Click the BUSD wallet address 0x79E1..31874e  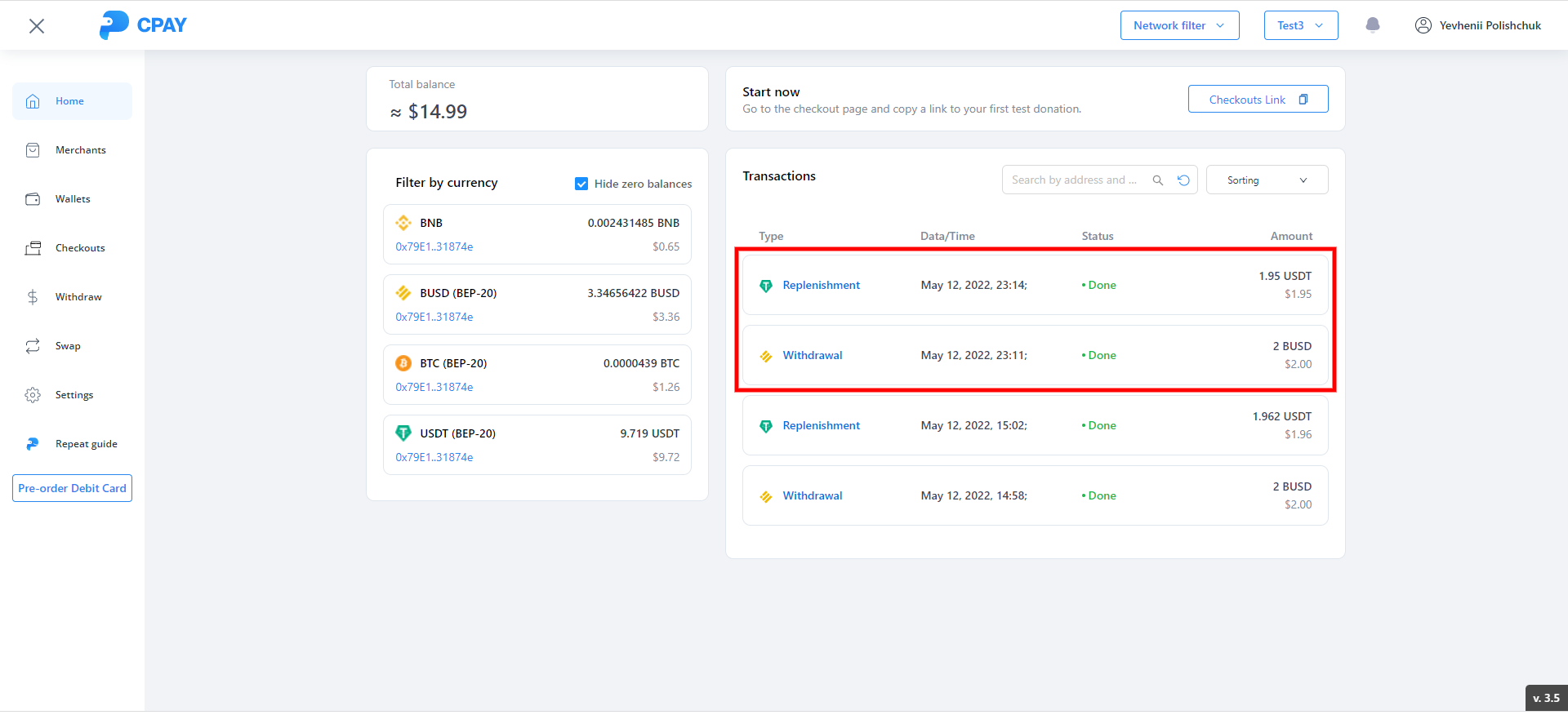(x=434, y=317)
